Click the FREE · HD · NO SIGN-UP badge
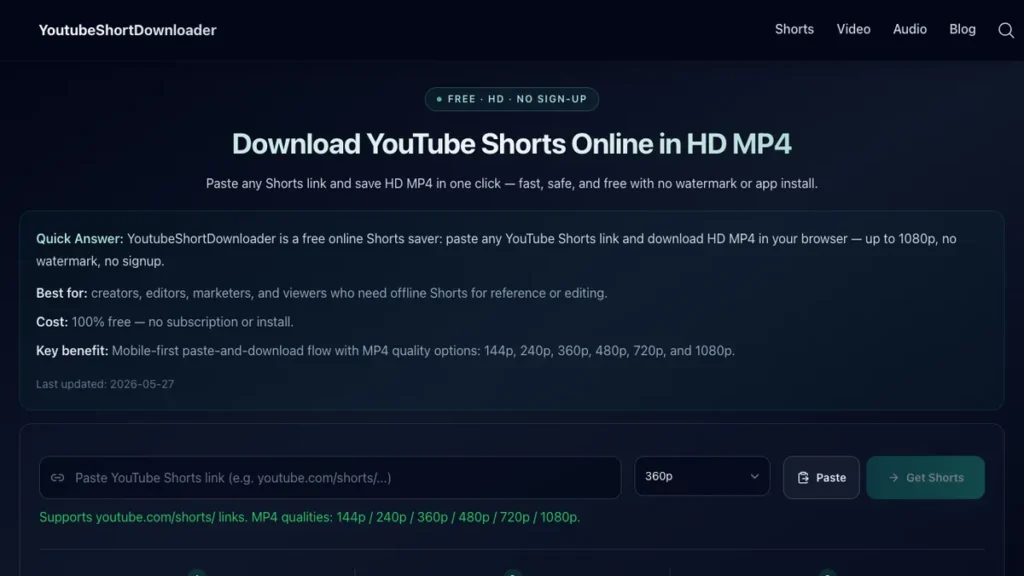Screen dimensions: 1024x576 [511, 99]
